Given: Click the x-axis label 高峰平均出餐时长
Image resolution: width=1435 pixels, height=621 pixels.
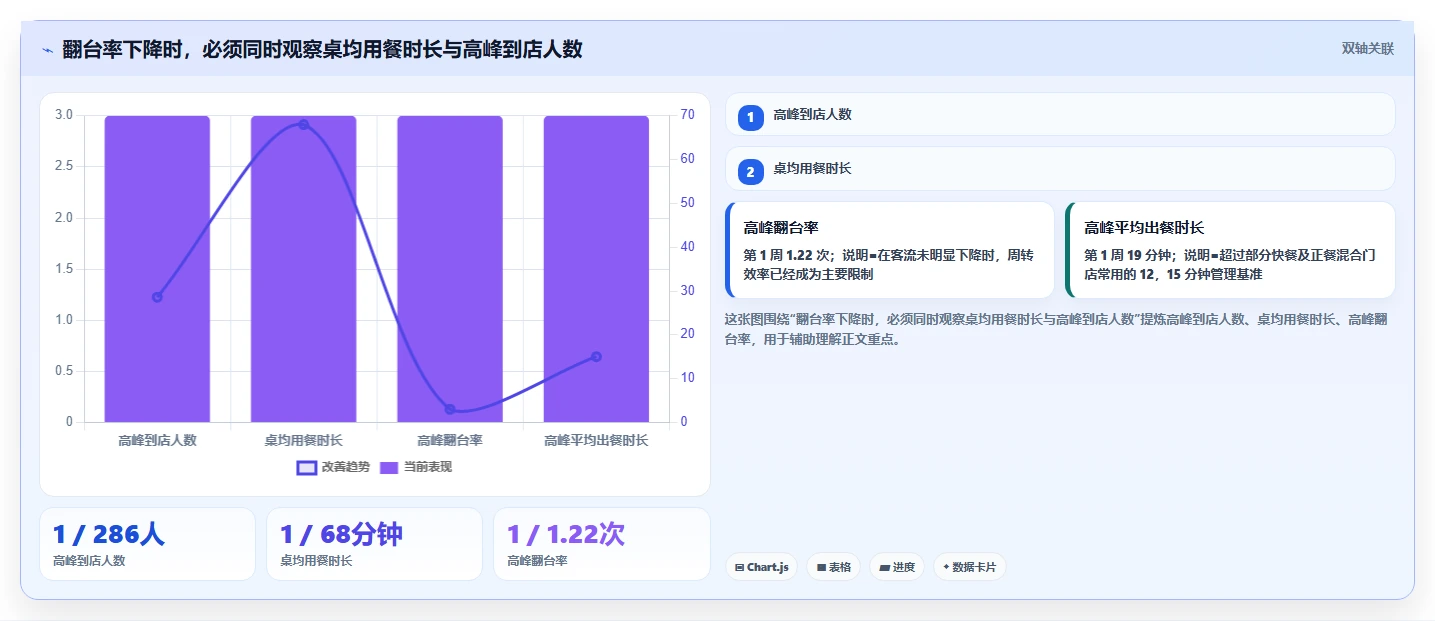Looking at the screenshot, I should [596, 440].
